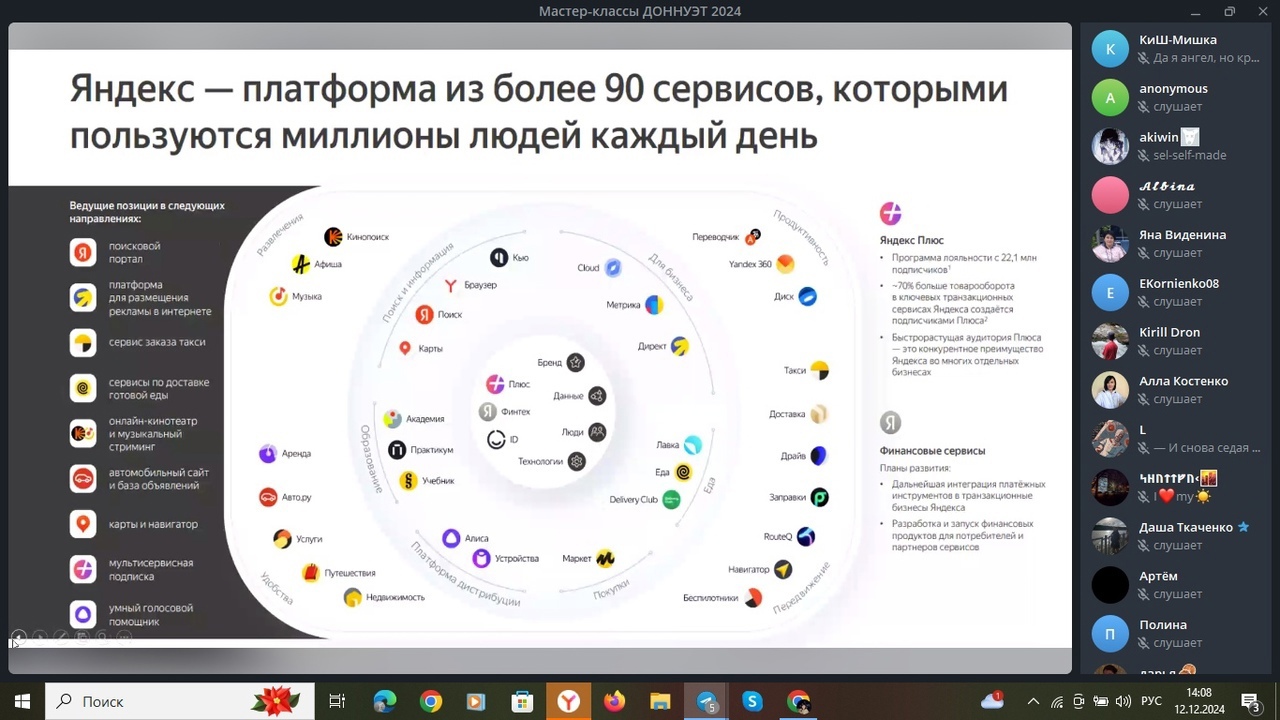Viewport: 1280px width, 720px height.
Task: Click the Яндекс Плюс logo above its description
Action: click(890, 213)
